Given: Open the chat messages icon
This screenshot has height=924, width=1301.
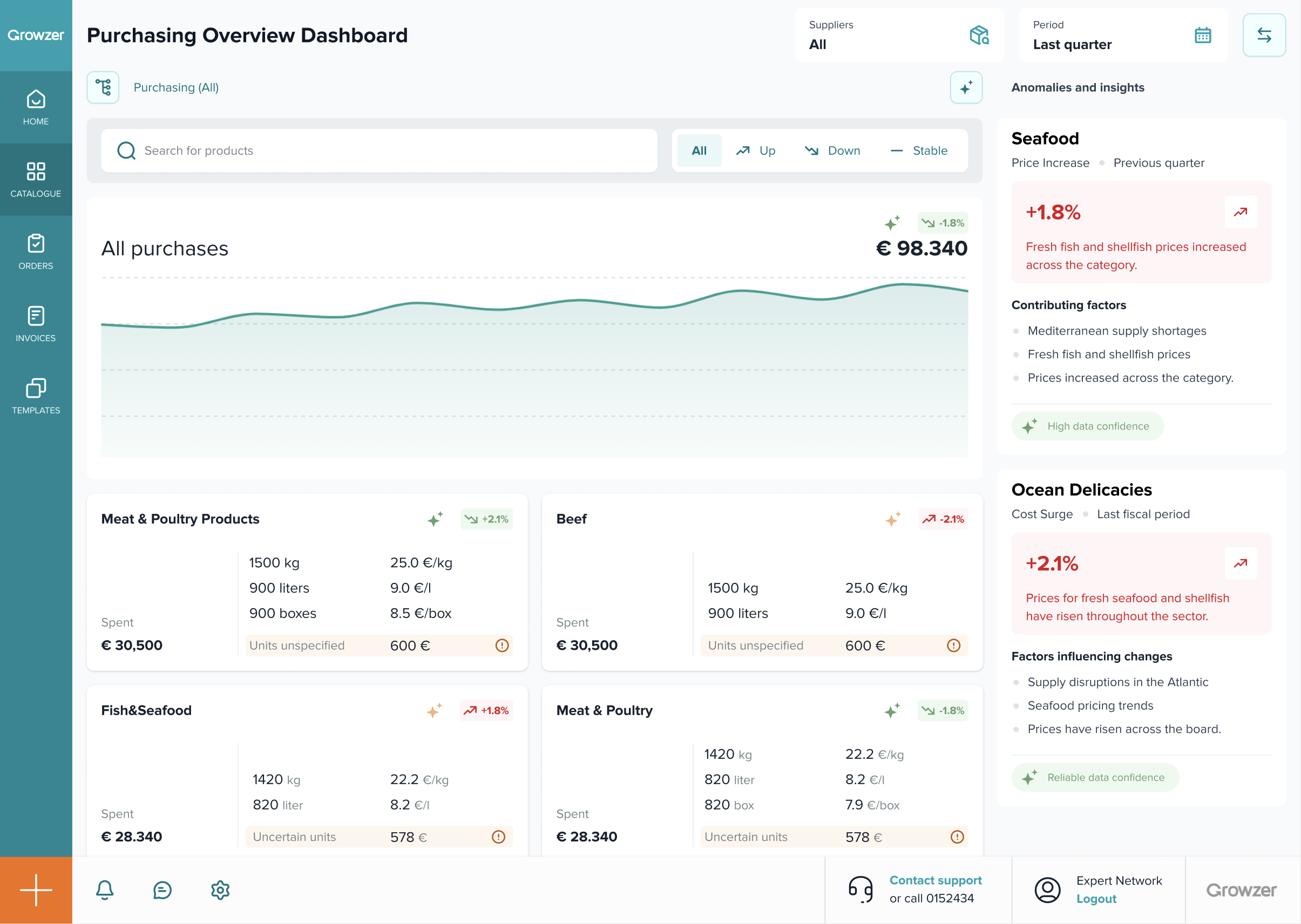Looking at the screenshot, I should [162, 890].
